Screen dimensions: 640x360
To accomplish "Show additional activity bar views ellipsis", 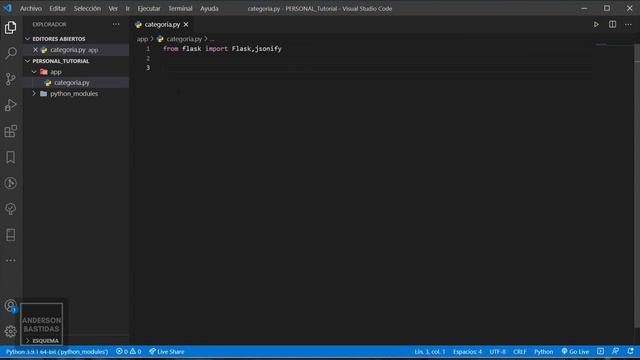I will click(11, 260).
